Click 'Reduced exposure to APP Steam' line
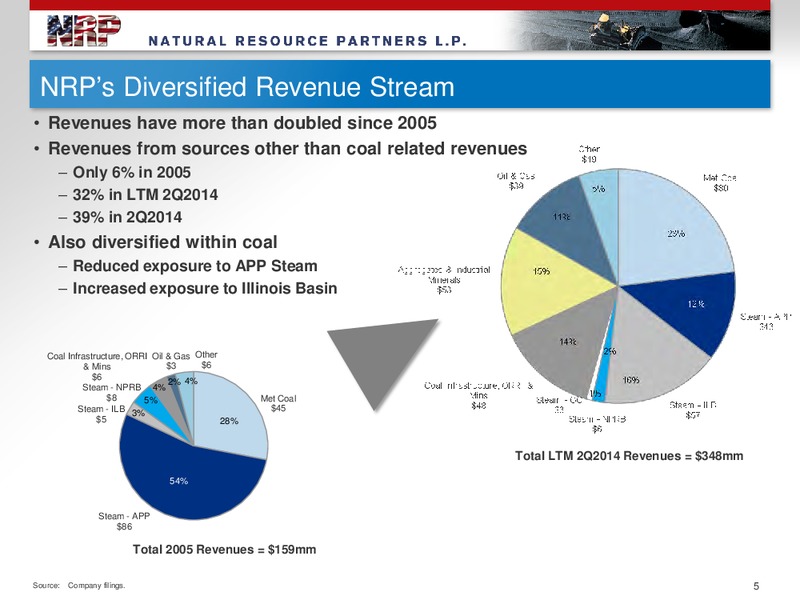Viewport: 800px width, 600px height. coord(195,266)
